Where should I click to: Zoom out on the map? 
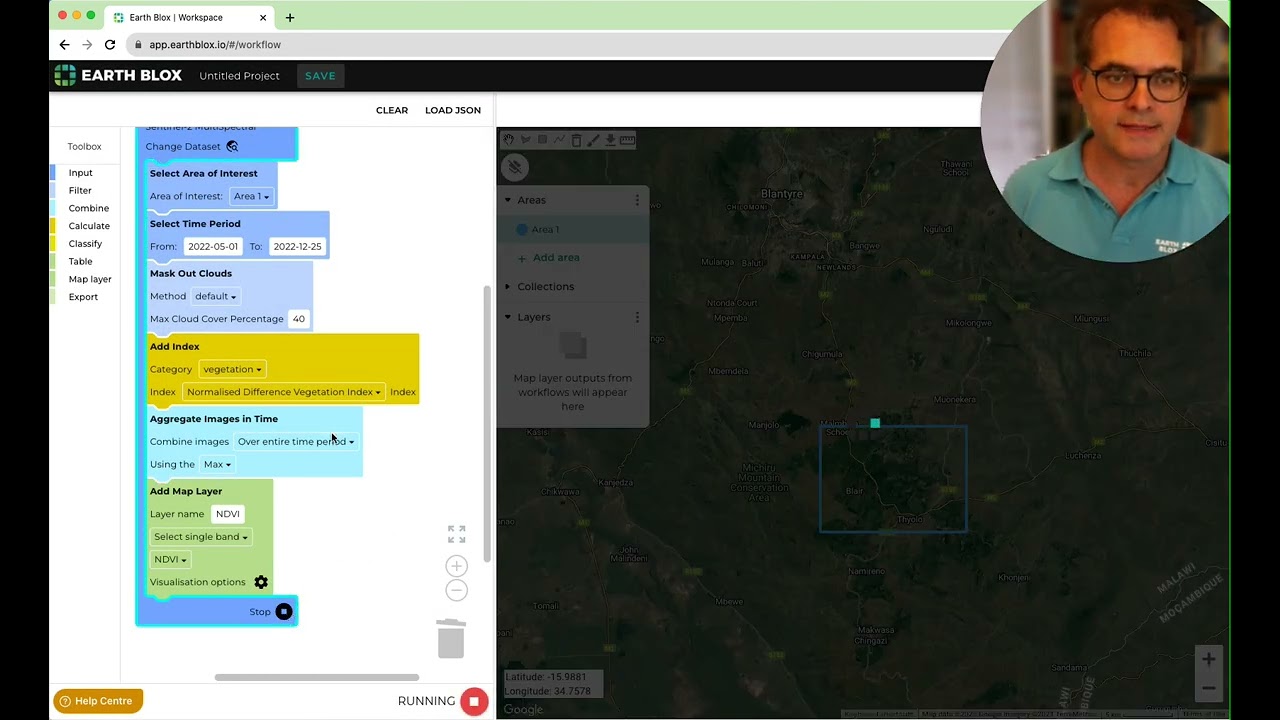click(x=1209, y=688)
